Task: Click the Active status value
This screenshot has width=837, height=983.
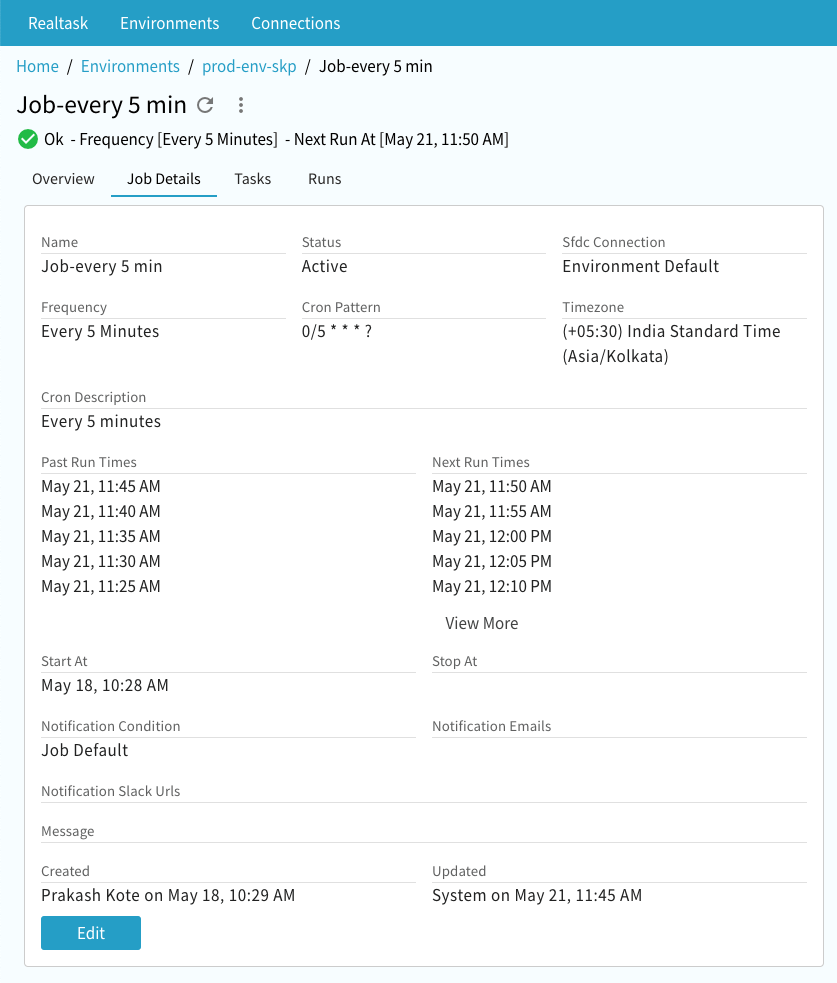Action: (x=324, y=266)
